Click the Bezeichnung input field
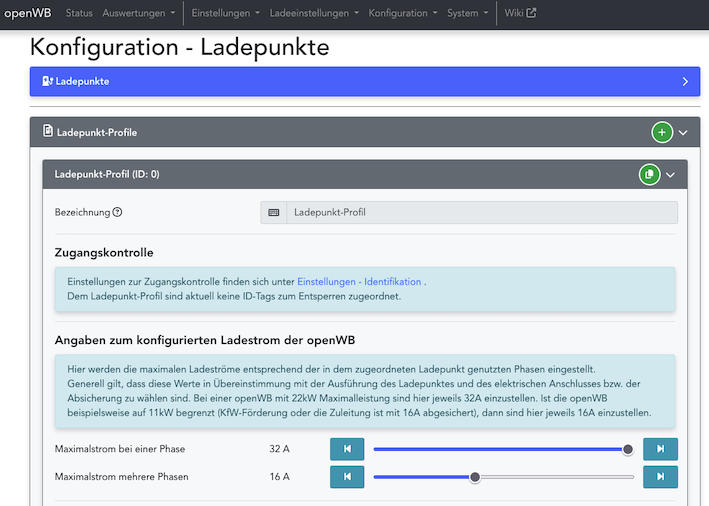Viewport: 709px width, 506px height. (482, 213)
